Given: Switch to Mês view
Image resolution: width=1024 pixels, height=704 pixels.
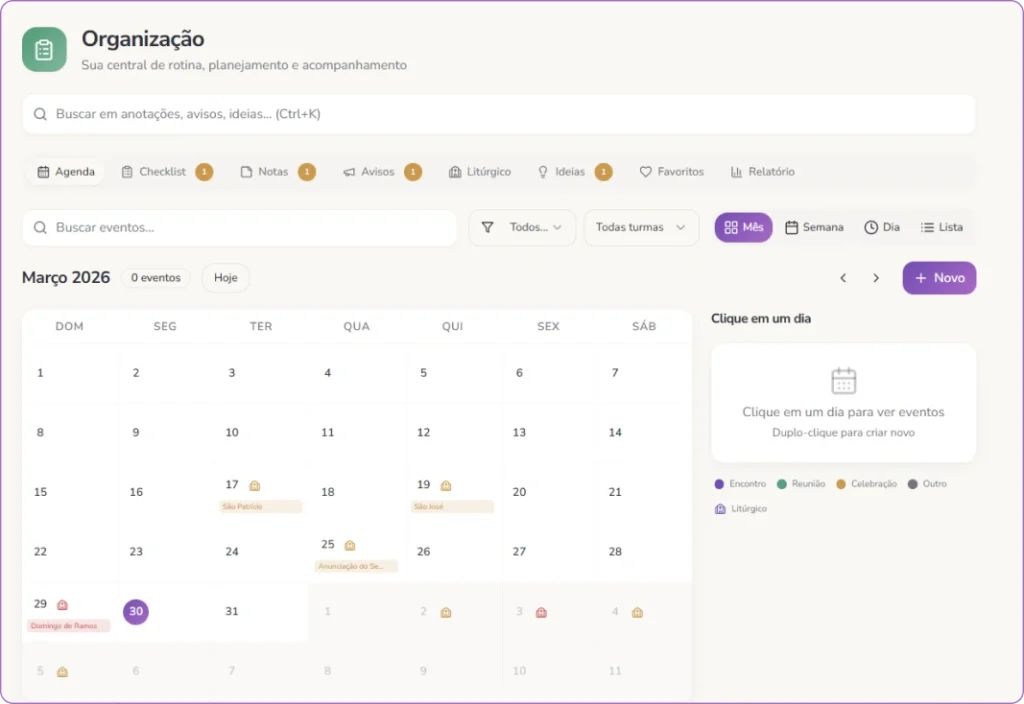Looking at the screenshot, I should 743,227.
